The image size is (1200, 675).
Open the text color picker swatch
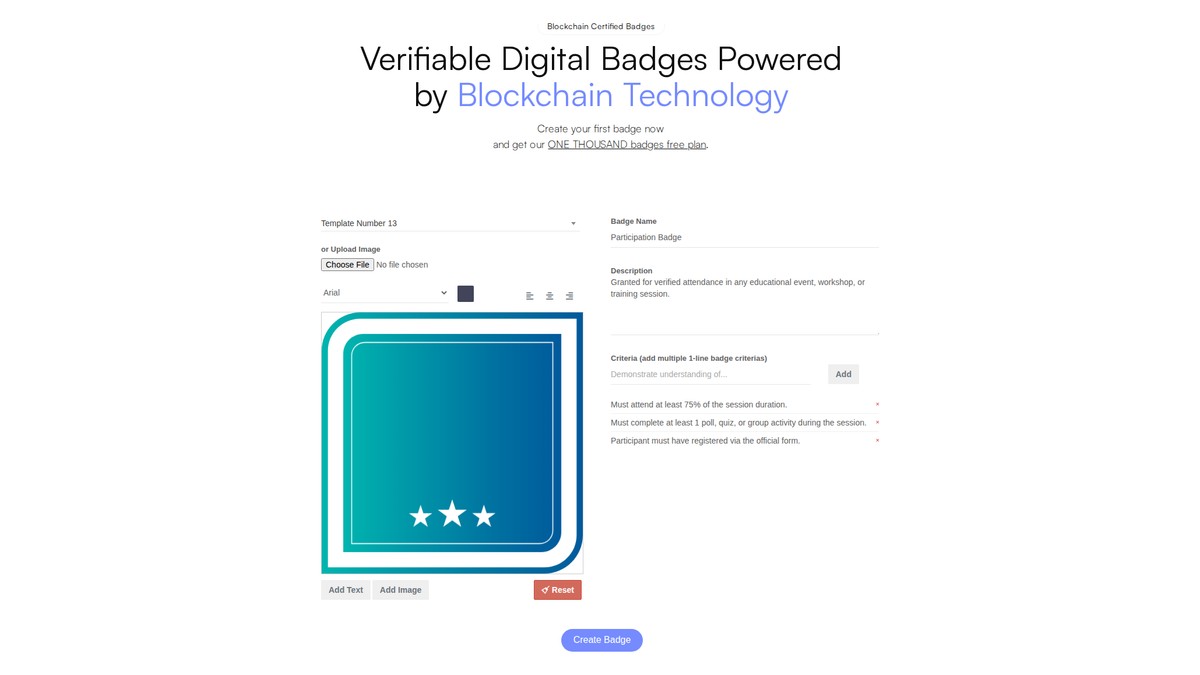tap(465, 294)
